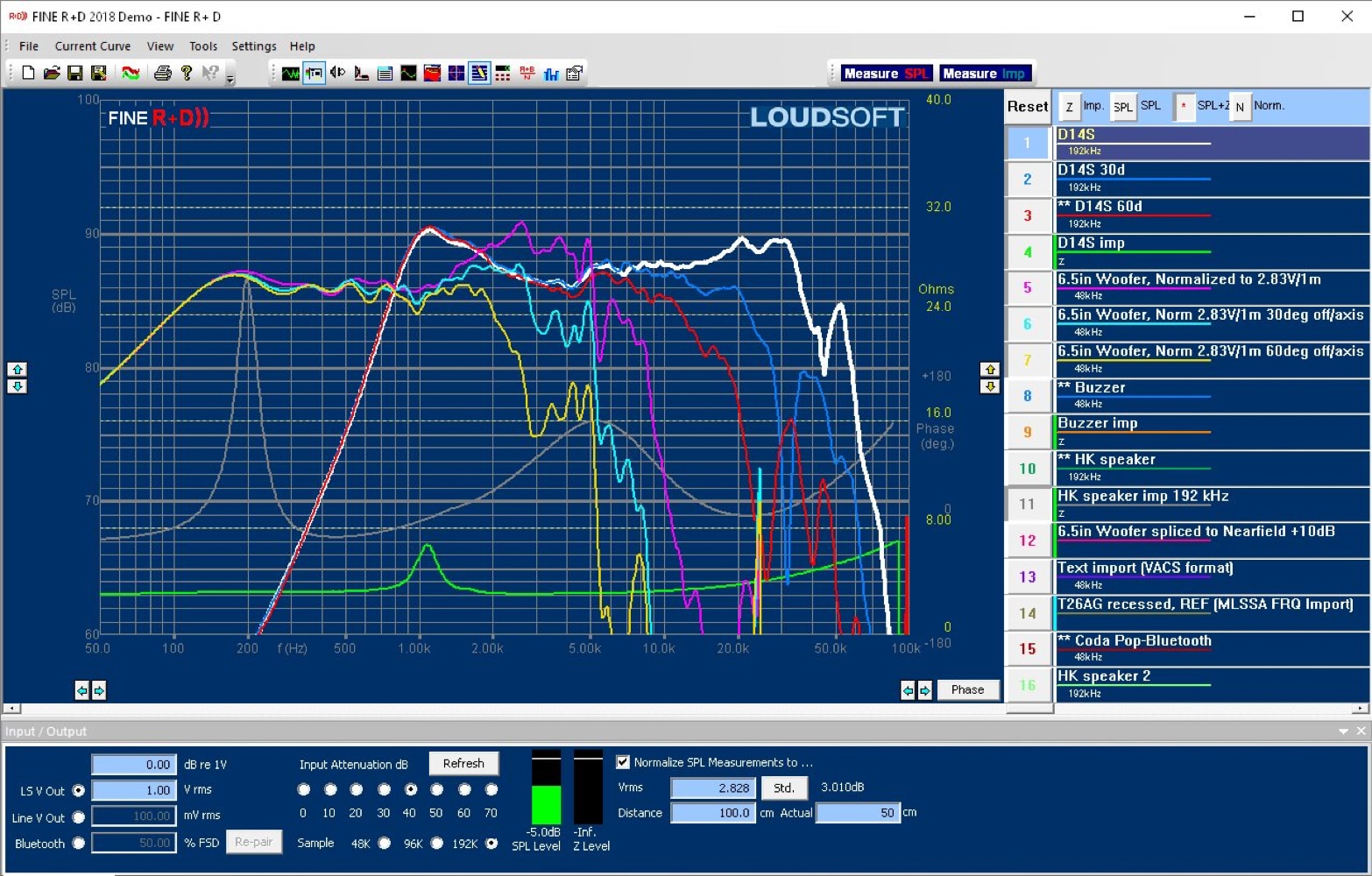Click the Print icon in the toolbar
The height and width of the screenshot is (876, 1372).
tap(162, 73)
